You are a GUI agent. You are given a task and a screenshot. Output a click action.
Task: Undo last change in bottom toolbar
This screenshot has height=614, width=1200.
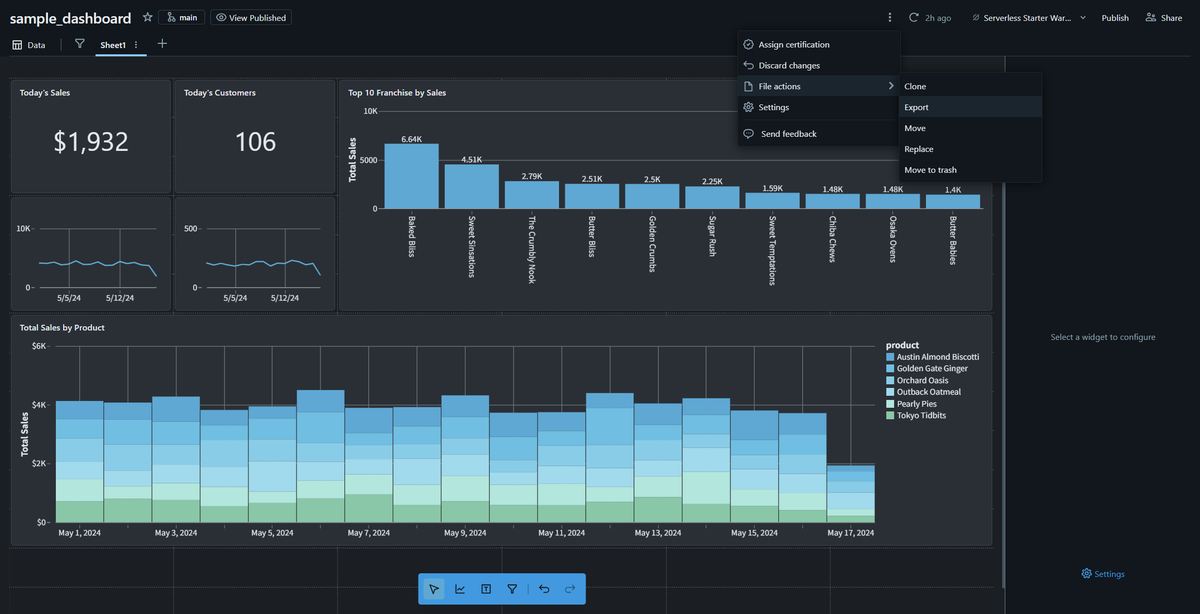544,589
